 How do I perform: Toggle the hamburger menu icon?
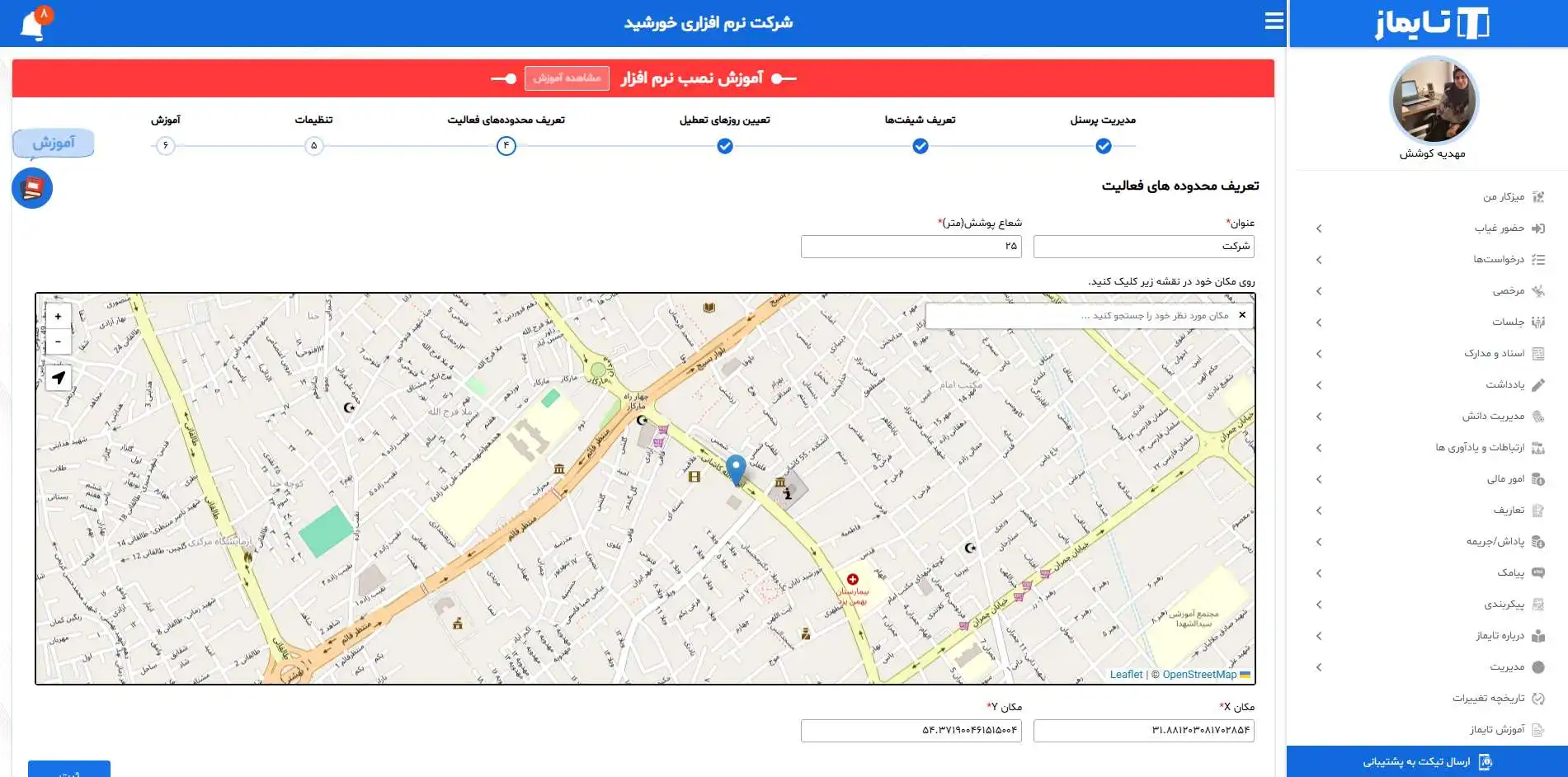point(1274,21)
